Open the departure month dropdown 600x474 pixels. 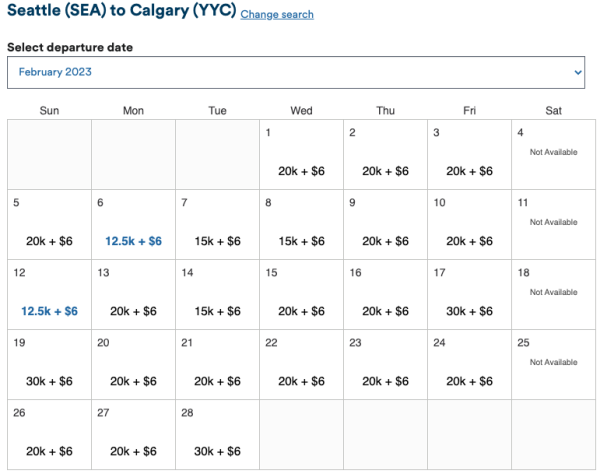coord(295,72)
